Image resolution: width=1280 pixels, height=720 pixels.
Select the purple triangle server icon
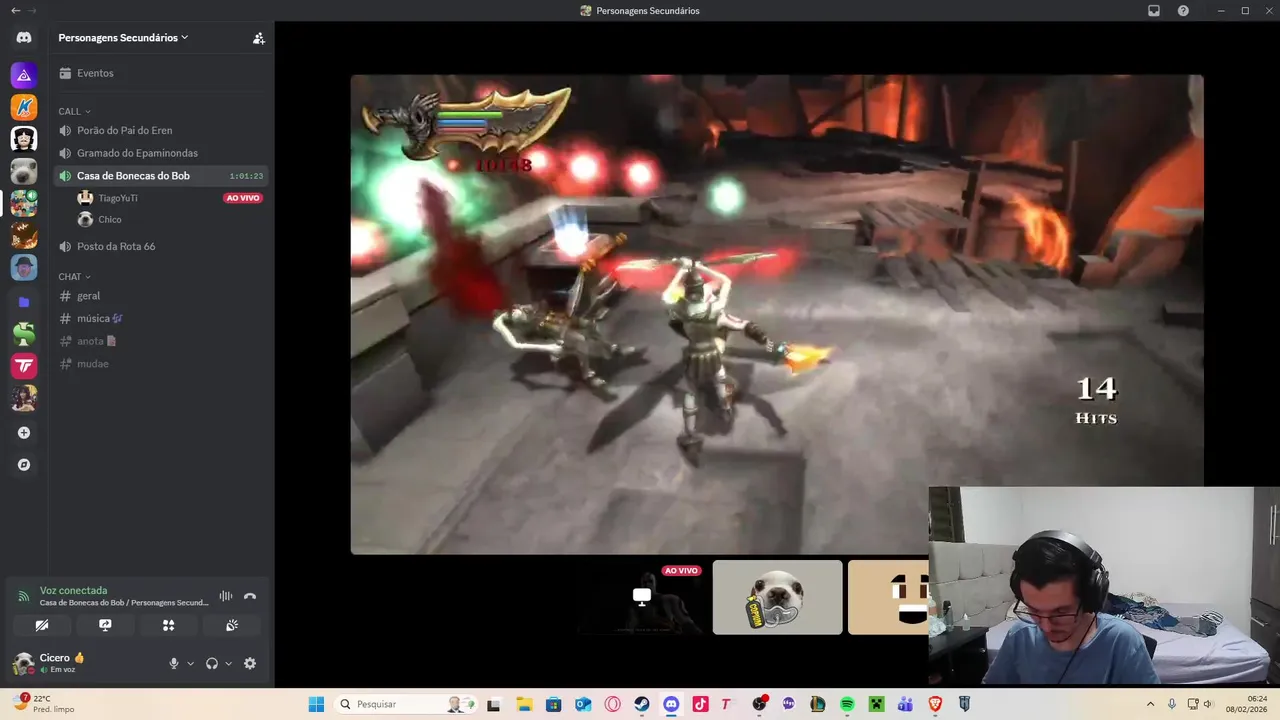pyautogui.click(x=24, y=75)
